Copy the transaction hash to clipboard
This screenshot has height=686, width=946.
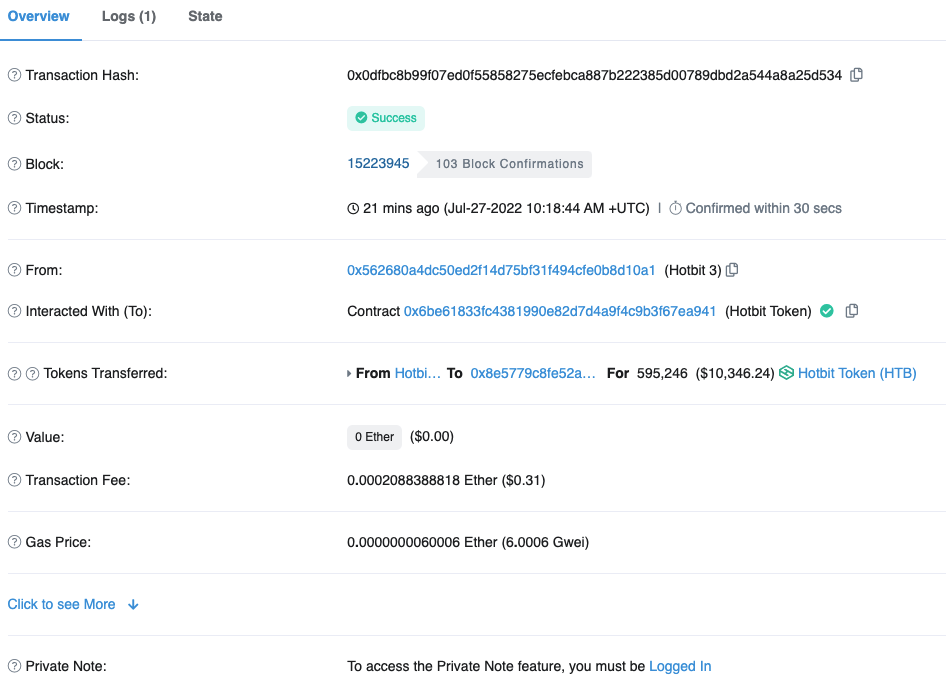coord(856,75)
